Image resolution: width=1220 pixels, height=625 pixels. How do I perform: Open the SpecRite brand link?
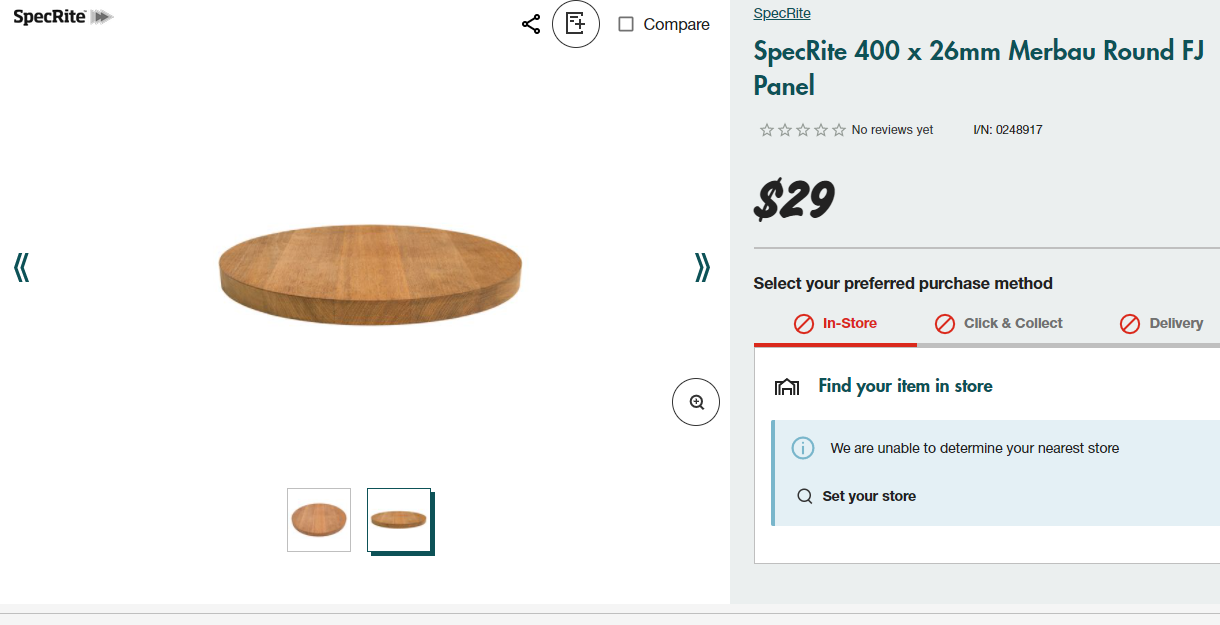tap(781, 13)
